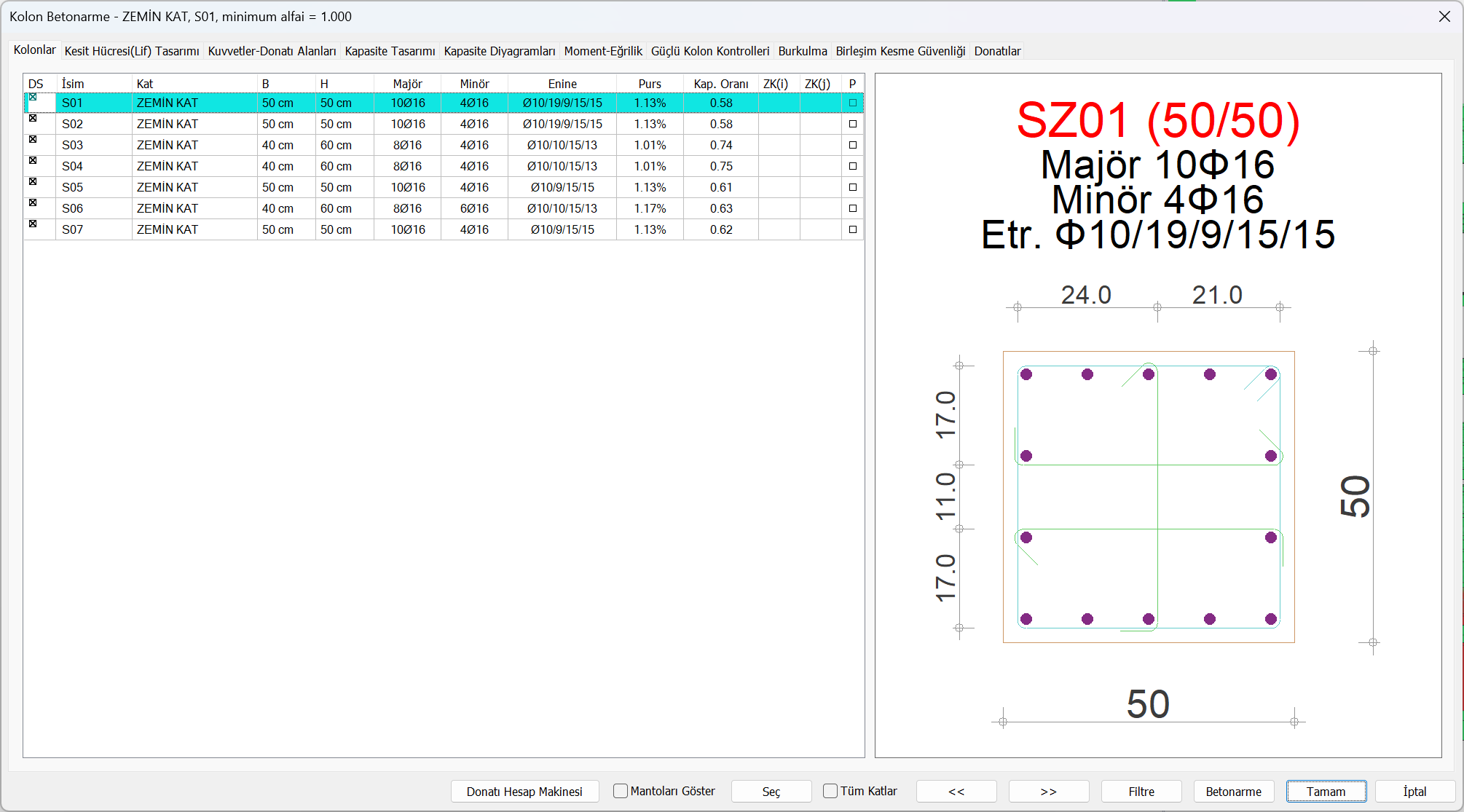Click S04 Kap. Oranı value 0.75

pos(721,166)
